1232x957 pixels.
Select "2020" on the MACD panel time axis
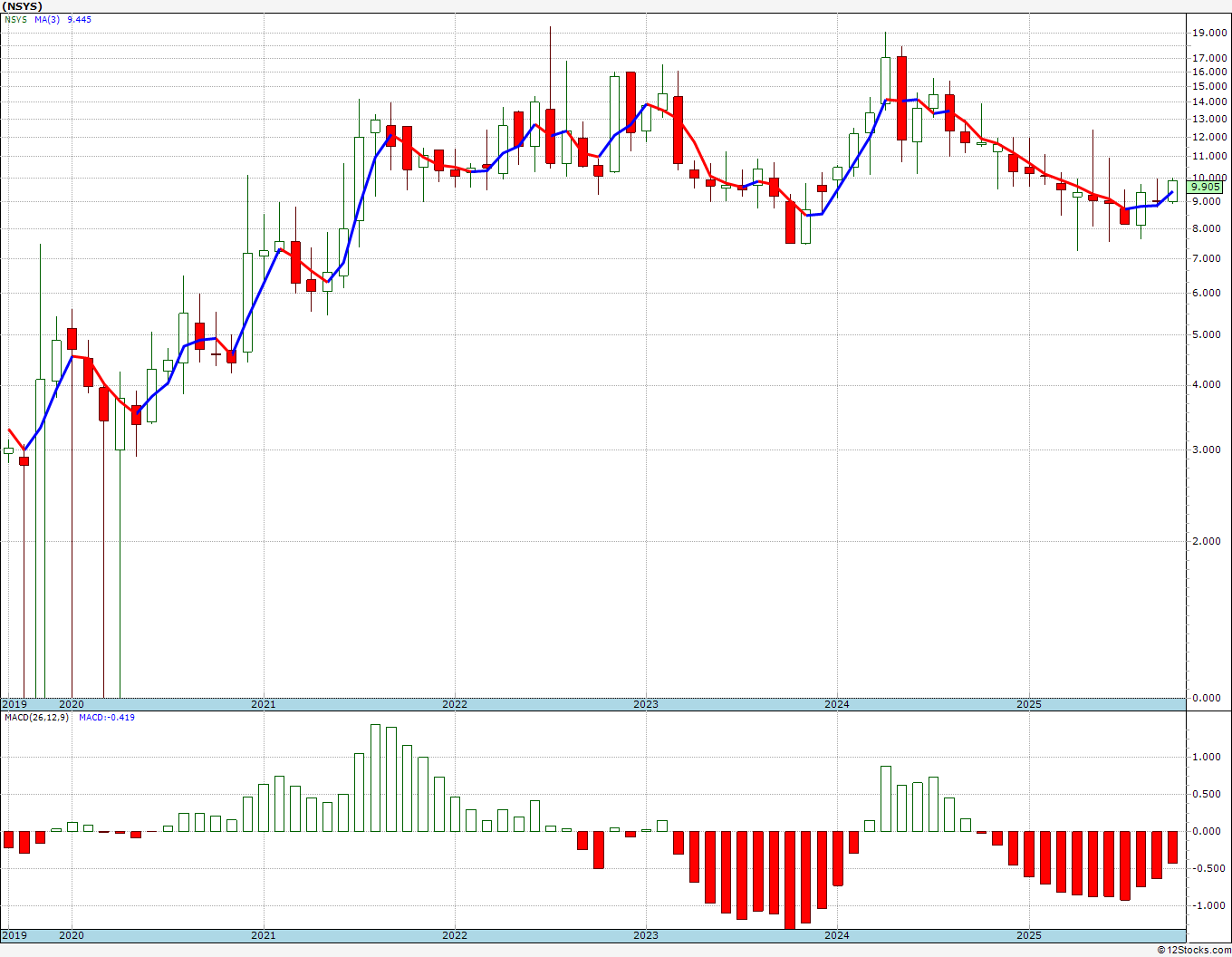pyautogui.click(x=71, y=935)
